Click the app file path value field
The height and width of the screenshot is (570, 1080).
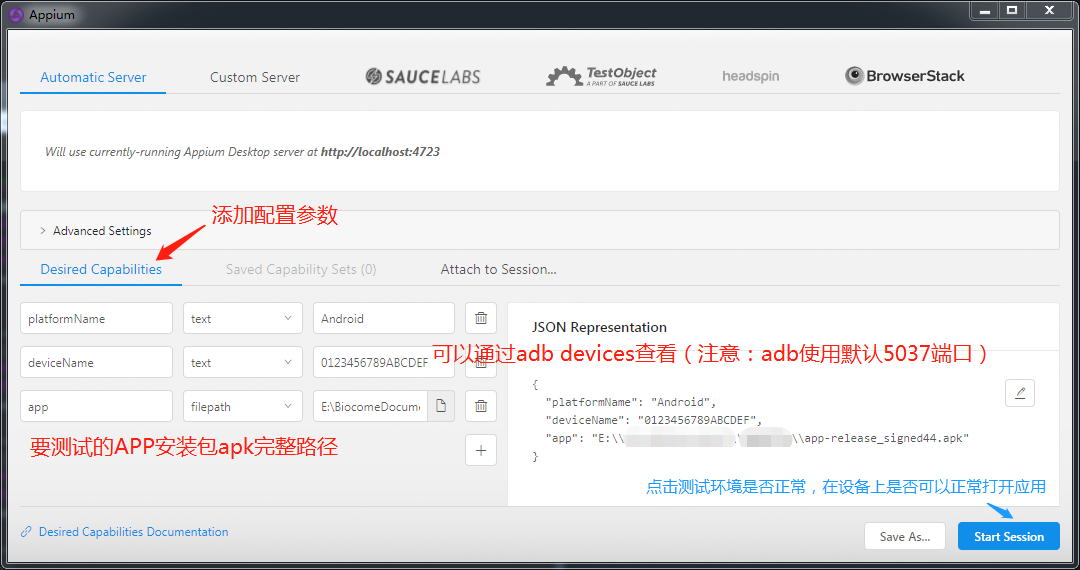[x=371, y=407]
